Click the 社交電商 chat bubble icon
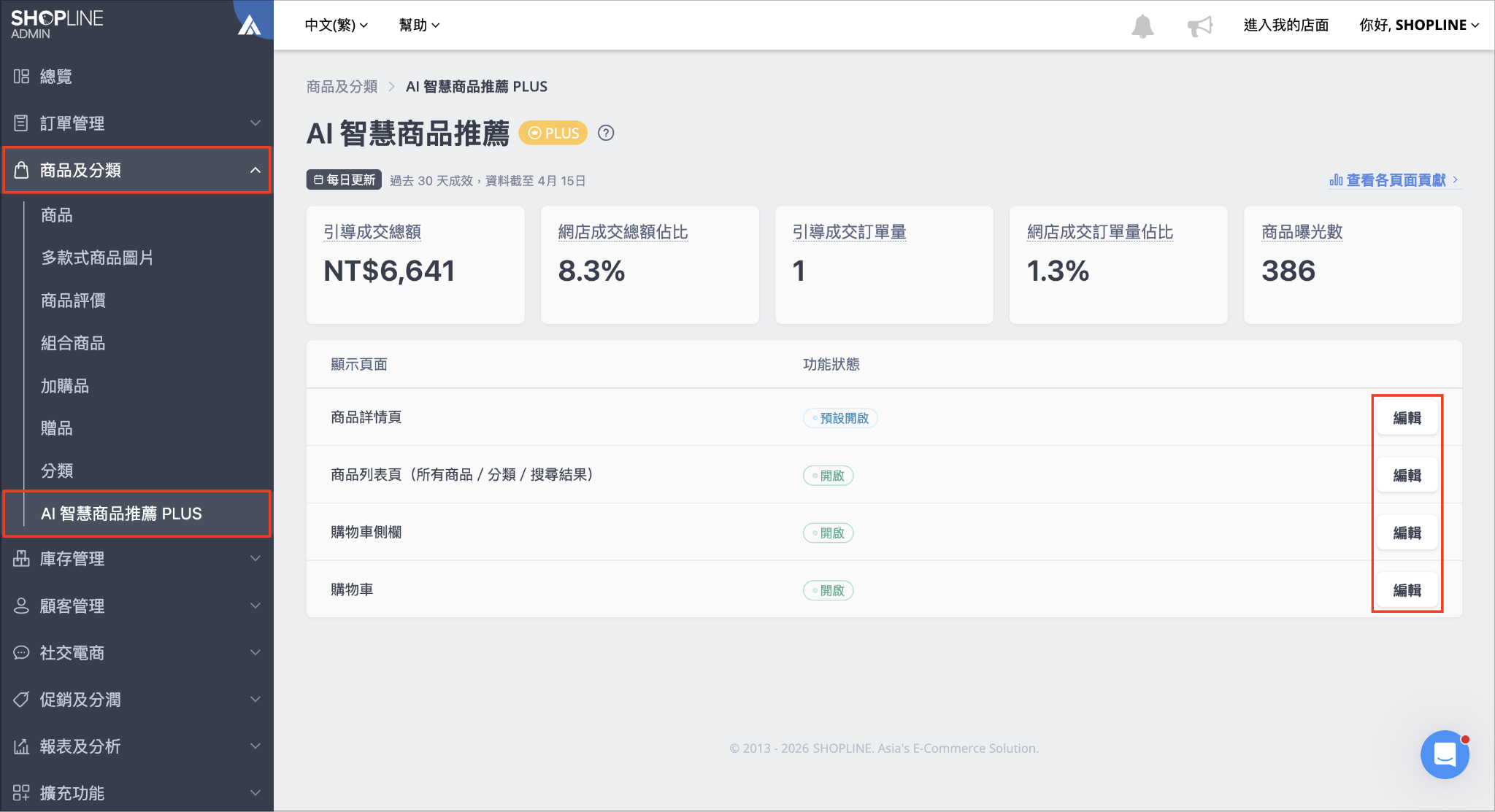This screenshot has height=812, width=1495. (21, 652)
